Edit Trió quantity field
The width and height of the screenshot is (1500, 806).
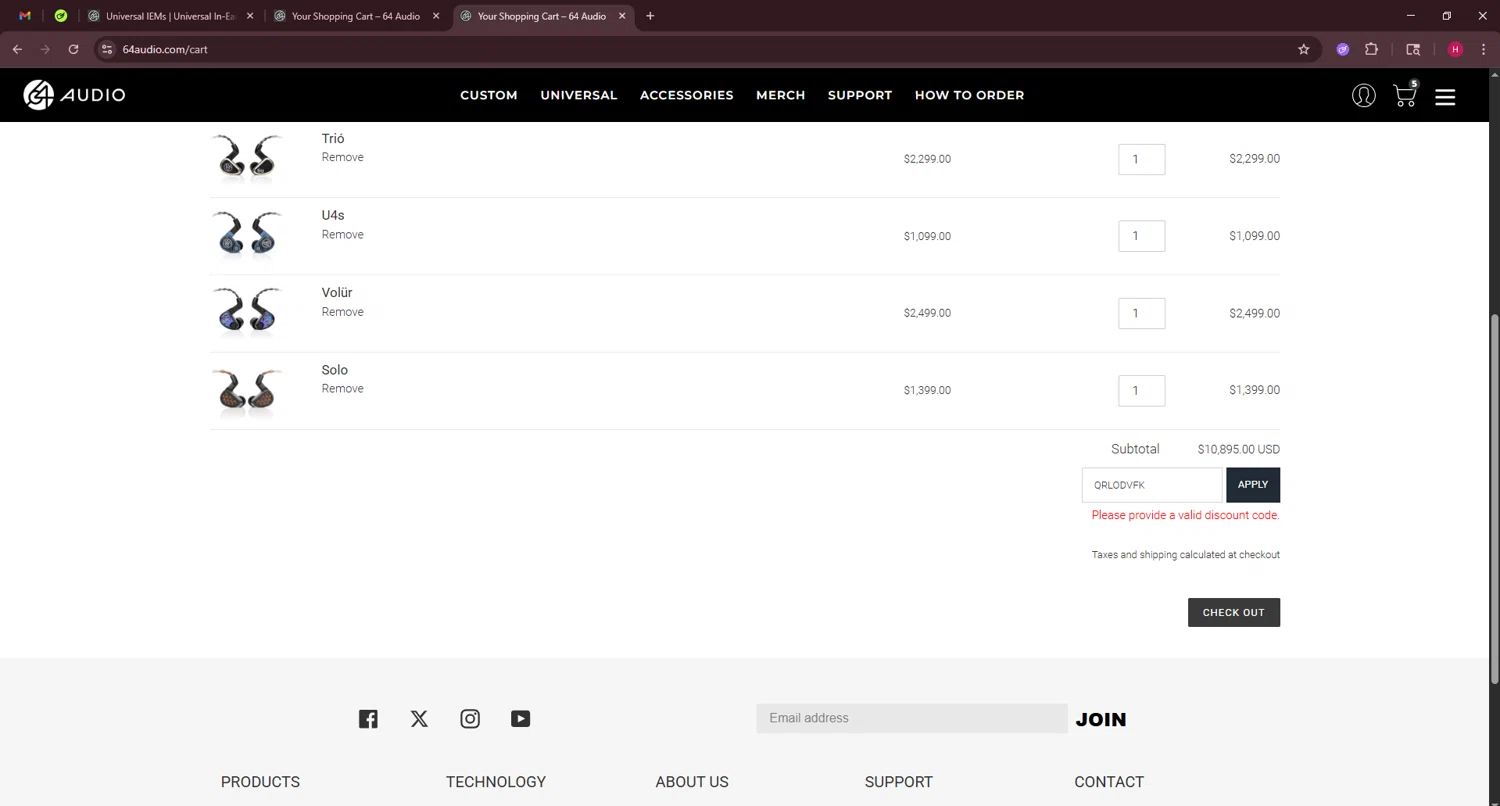pos(1142,159)
